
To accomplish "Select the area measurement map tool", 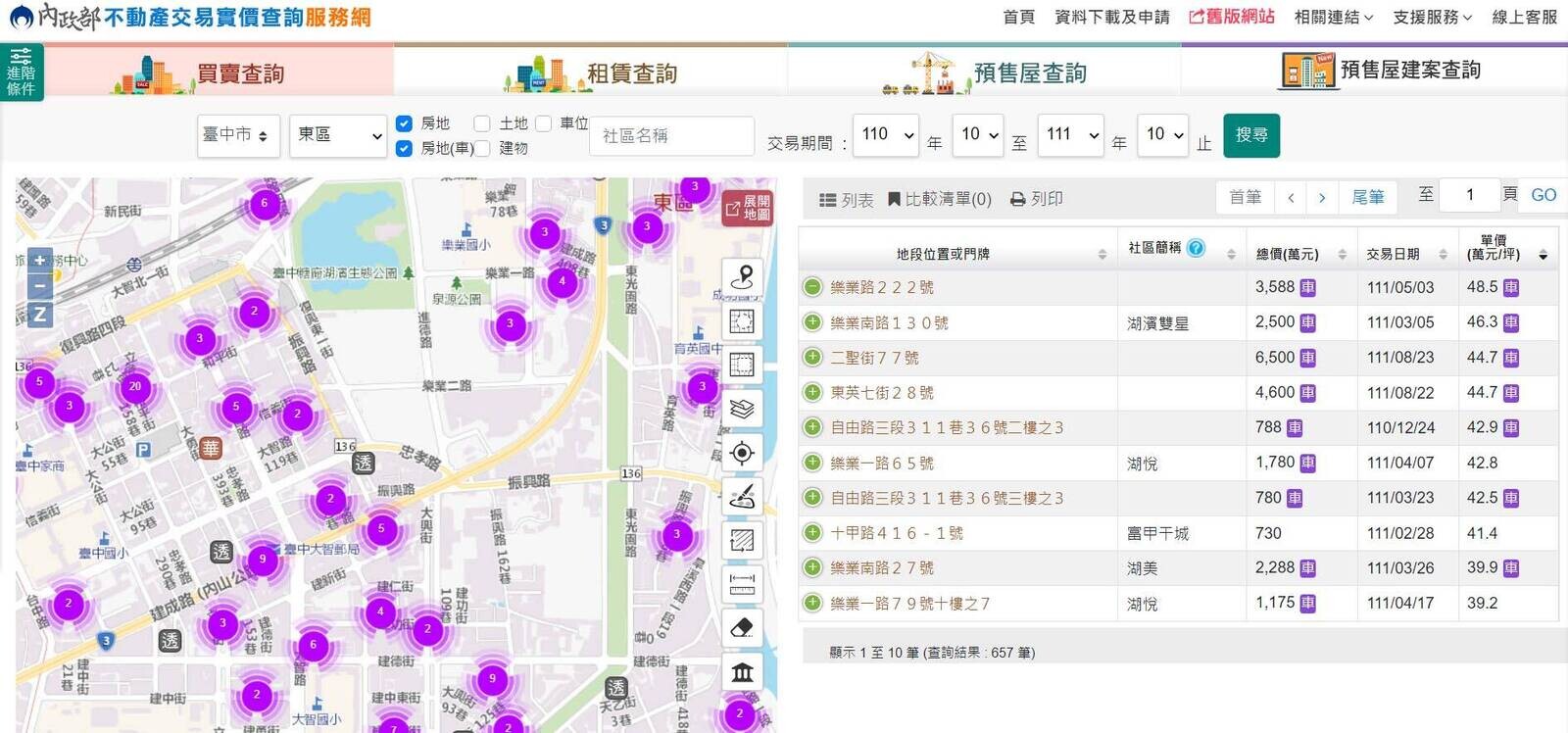I will point(742,540).
